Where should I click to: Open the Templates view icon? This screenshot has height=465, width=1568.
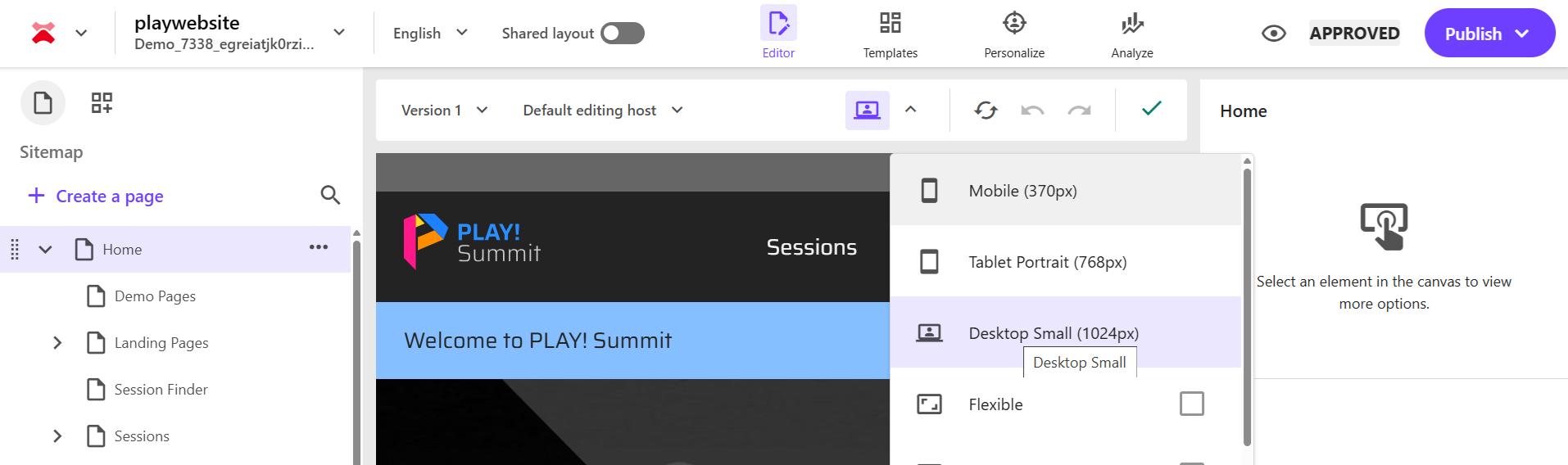890,24
